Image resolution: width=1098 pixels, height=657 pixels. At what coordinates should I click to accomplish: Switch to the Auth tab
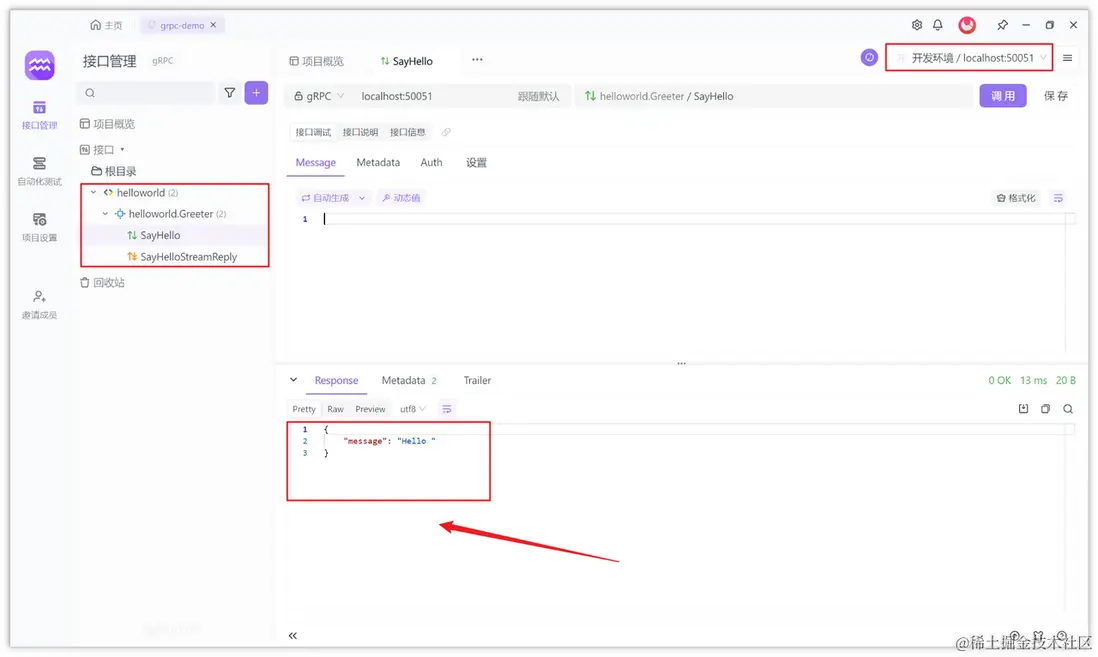pos(431,162)
